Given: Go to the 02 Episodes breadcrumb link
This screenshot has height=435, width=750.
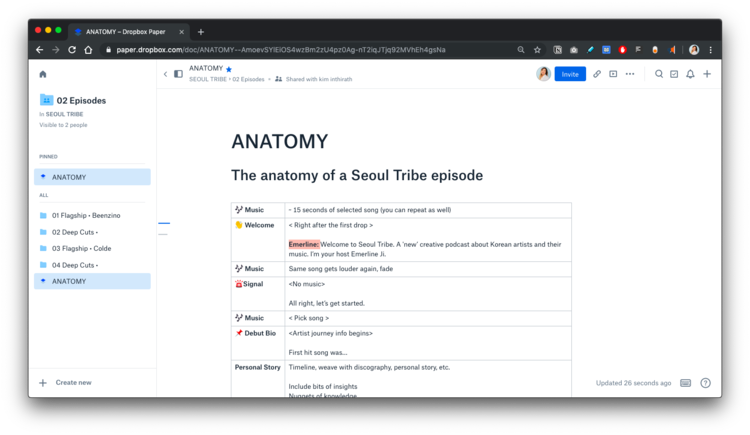Looking at the screenshot, I should click(249, 79).
